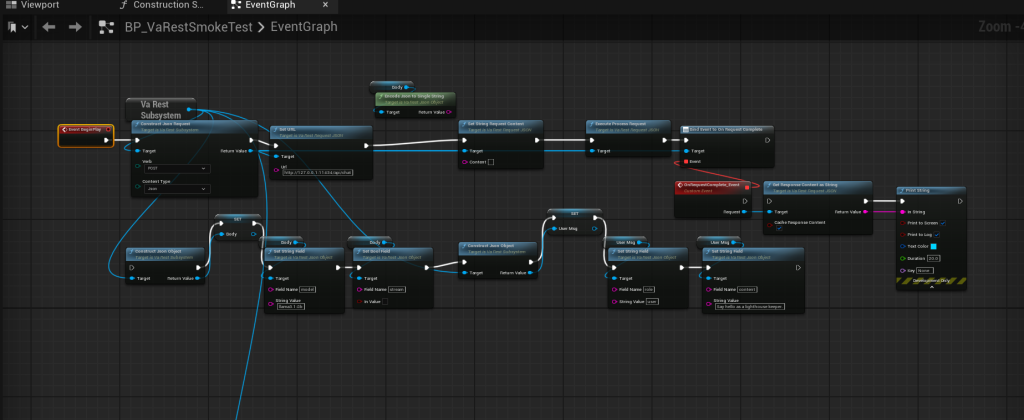
Task: Open the Text Color swatch on Print String
Action: pos(933,246)
